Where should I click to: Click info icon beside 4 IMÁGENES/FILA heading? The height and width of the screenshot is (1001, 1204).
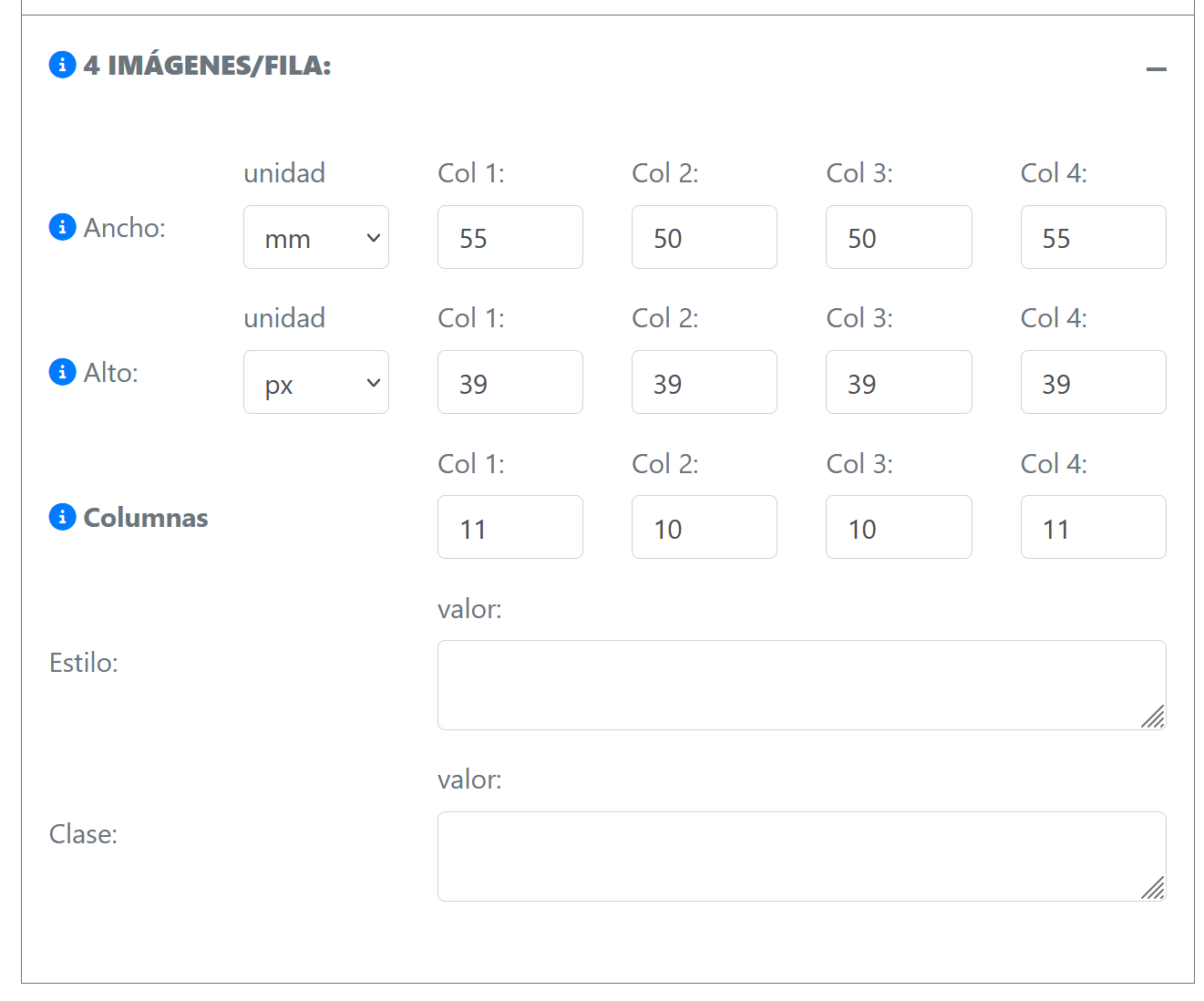pos(62,65)
